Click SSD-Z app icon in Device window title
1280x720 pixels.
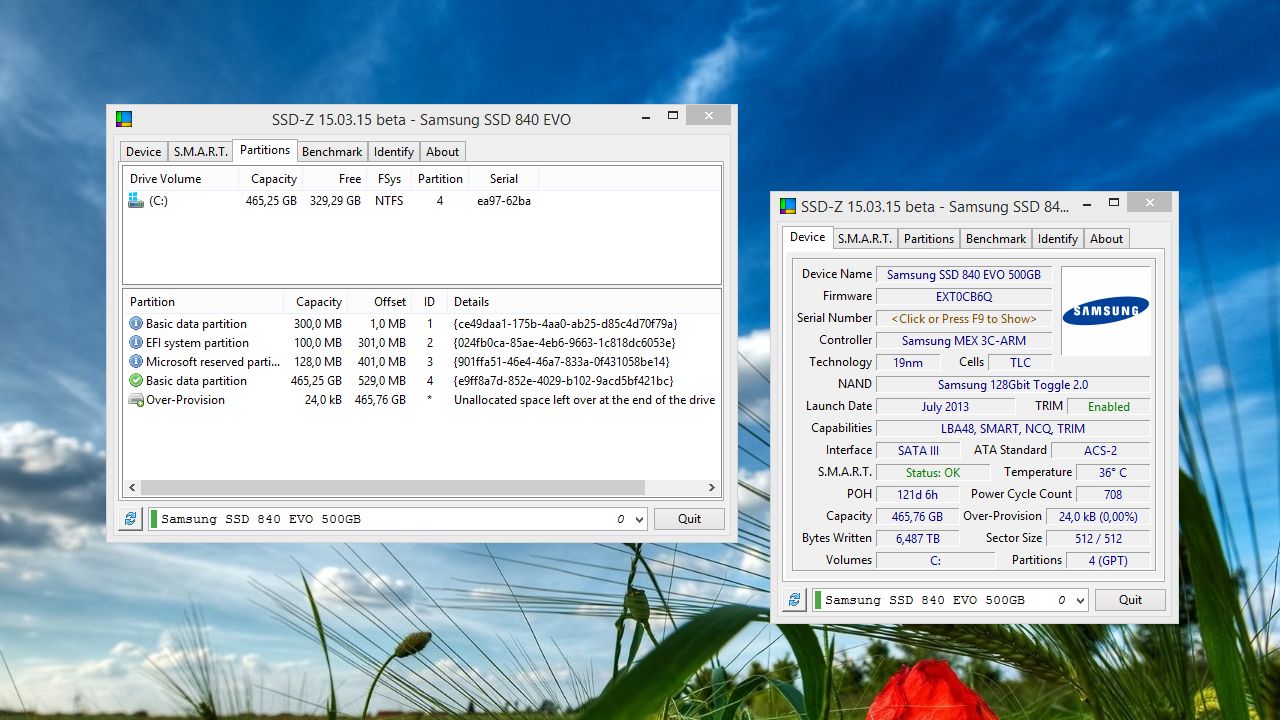tap(788, 206)
